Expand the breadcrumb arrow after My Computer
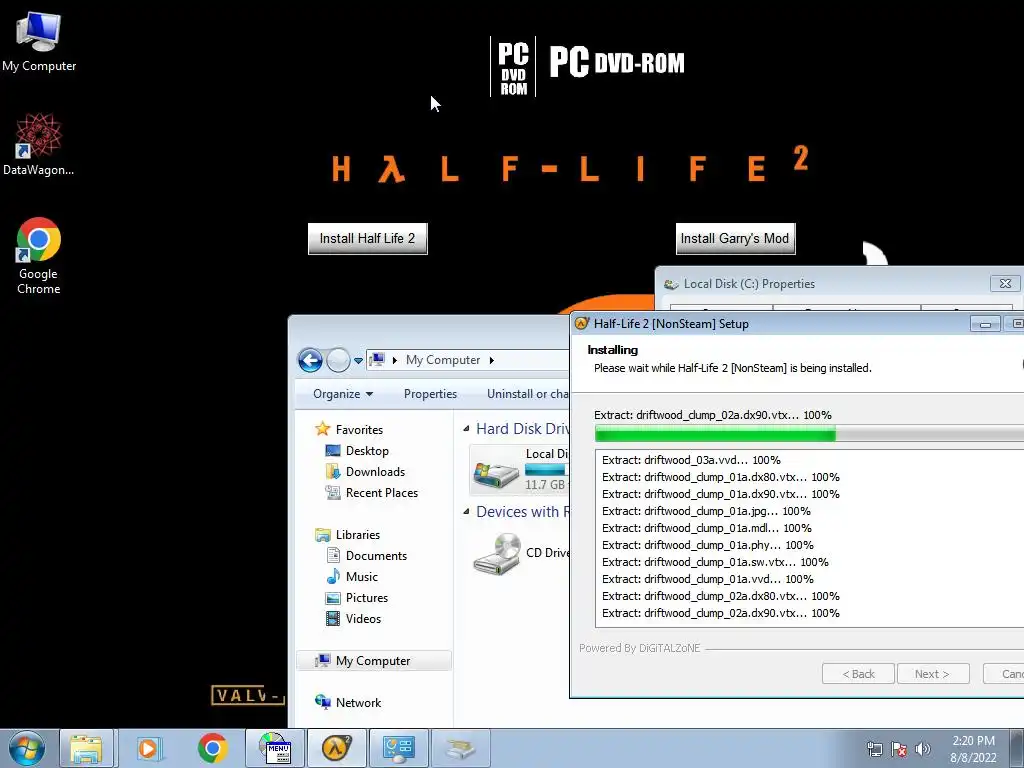Viewport: 1024px width, 768px height. click(x=492, y=360)
